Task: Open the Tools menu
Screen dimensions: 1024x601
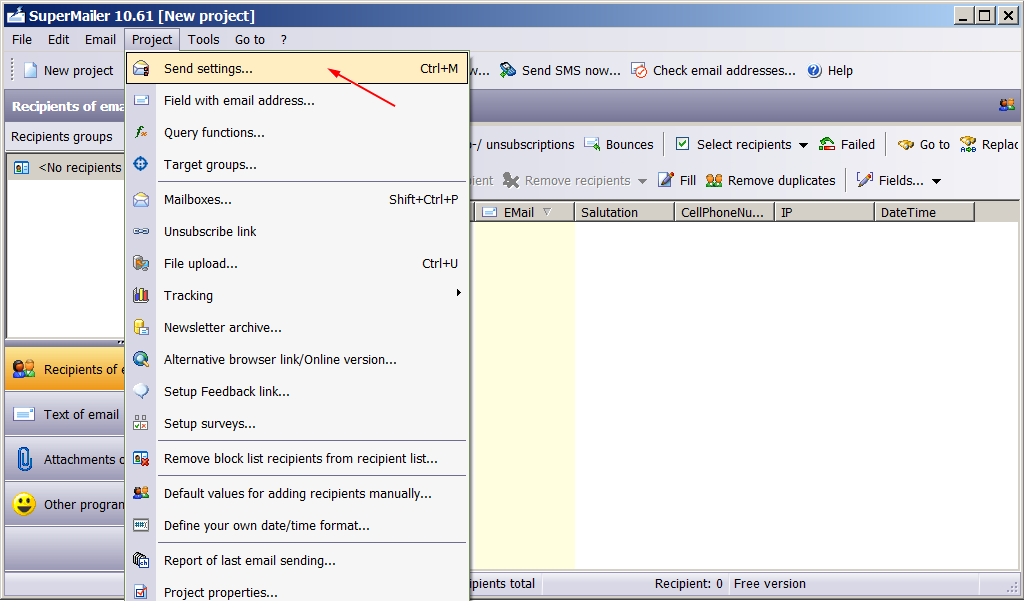Action: [x=203, y=40]
